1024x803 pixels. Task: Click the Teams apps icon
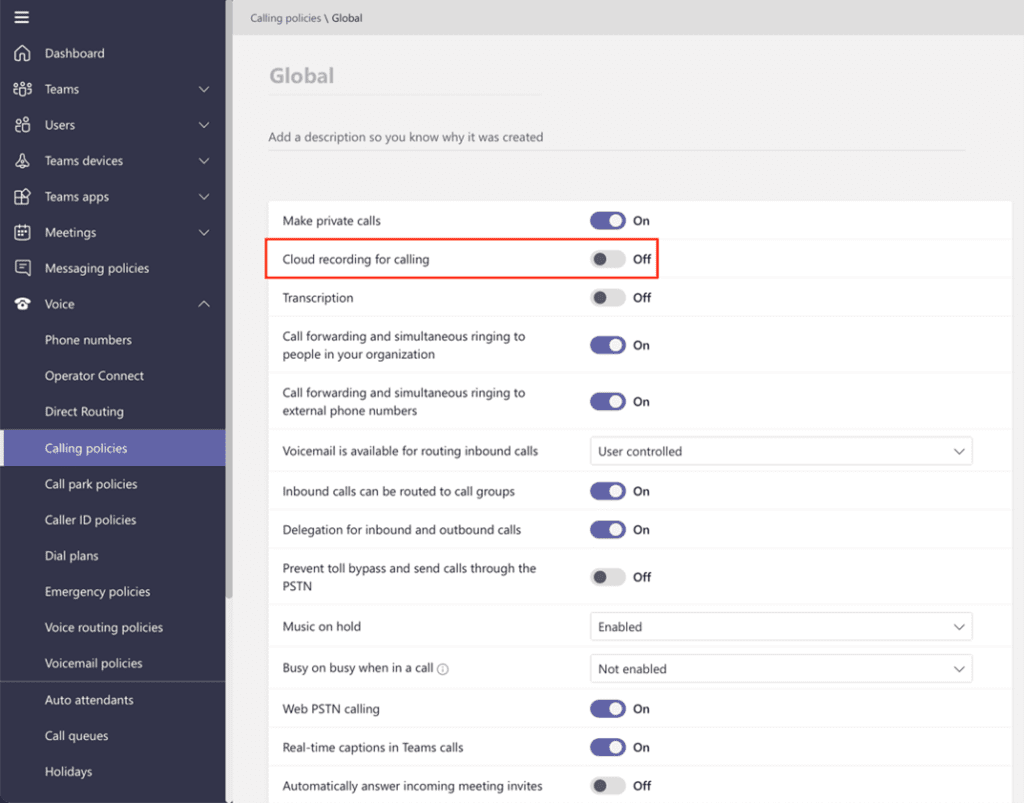(x=22, y=197)
